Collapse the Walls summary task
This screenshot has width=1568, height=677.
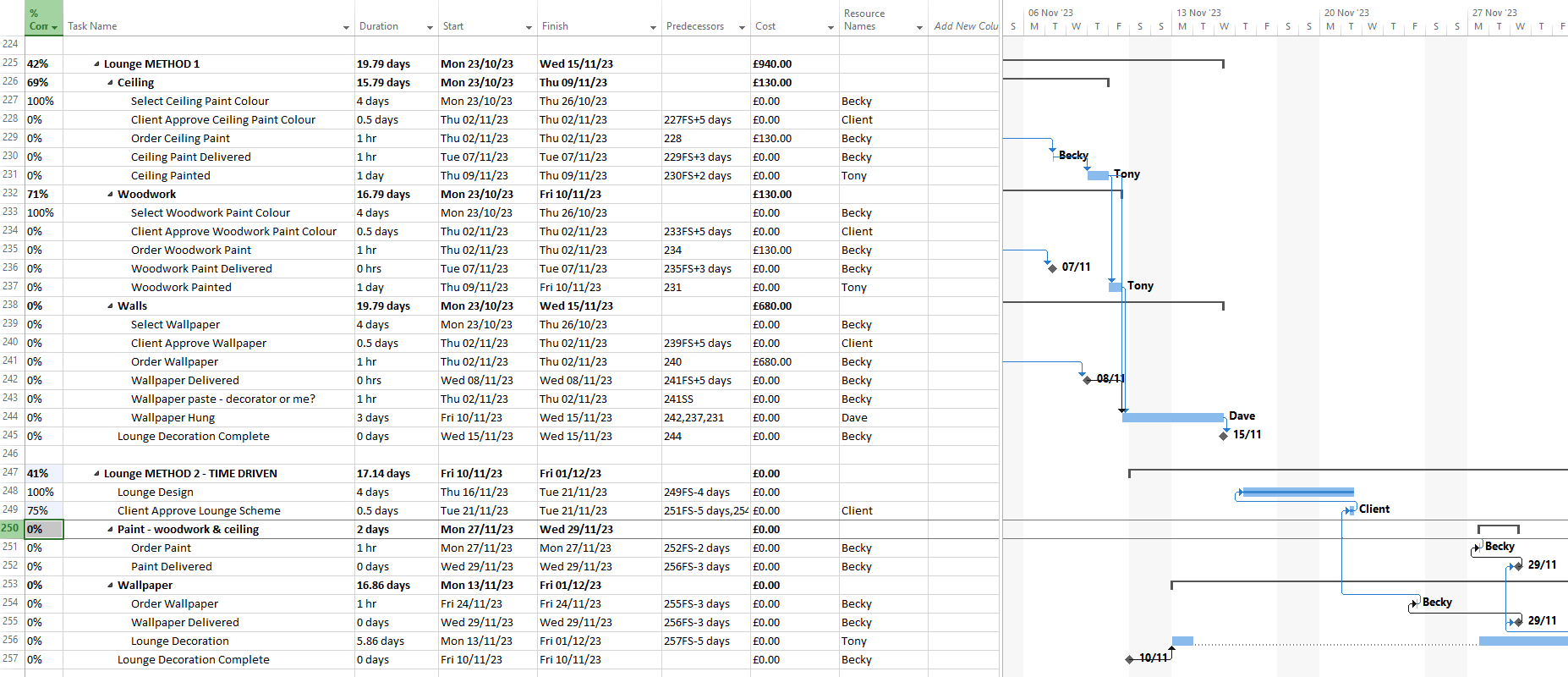pyautogui.click(x=110, y=306)
